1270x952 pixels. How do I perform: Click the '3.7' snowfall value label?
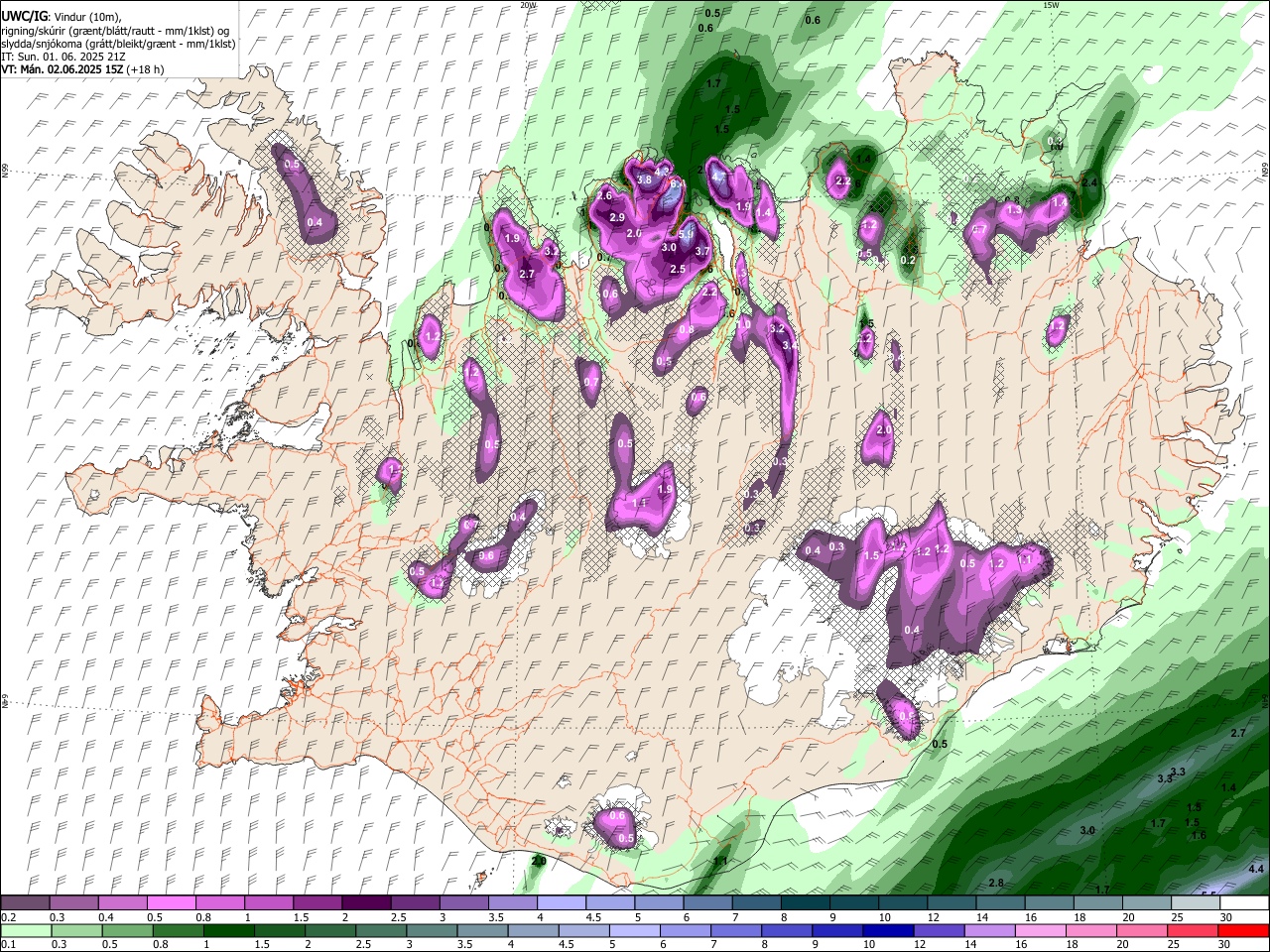coord(702,252)
